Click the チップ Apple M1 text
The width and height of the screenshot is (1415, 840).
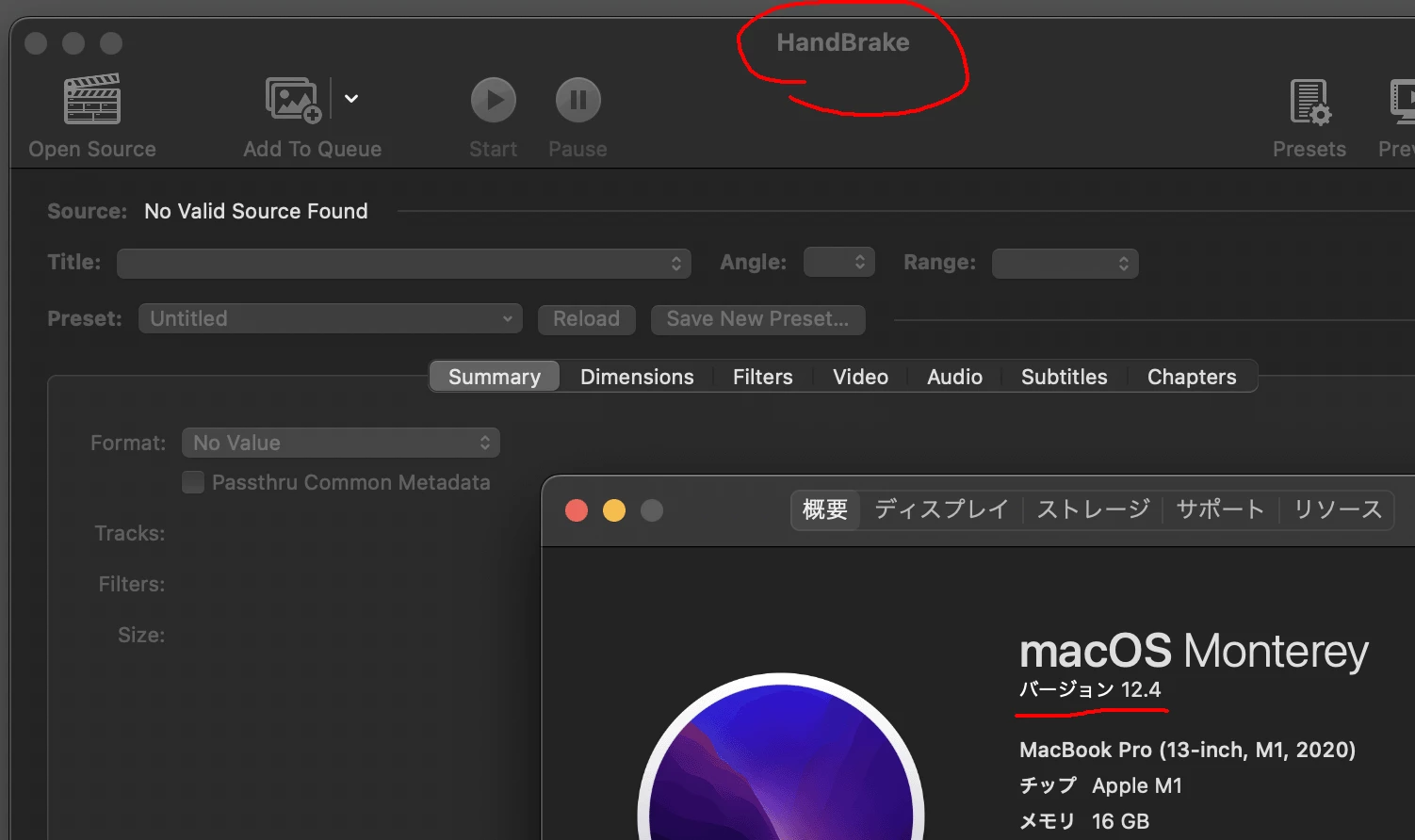[1100, 785]
